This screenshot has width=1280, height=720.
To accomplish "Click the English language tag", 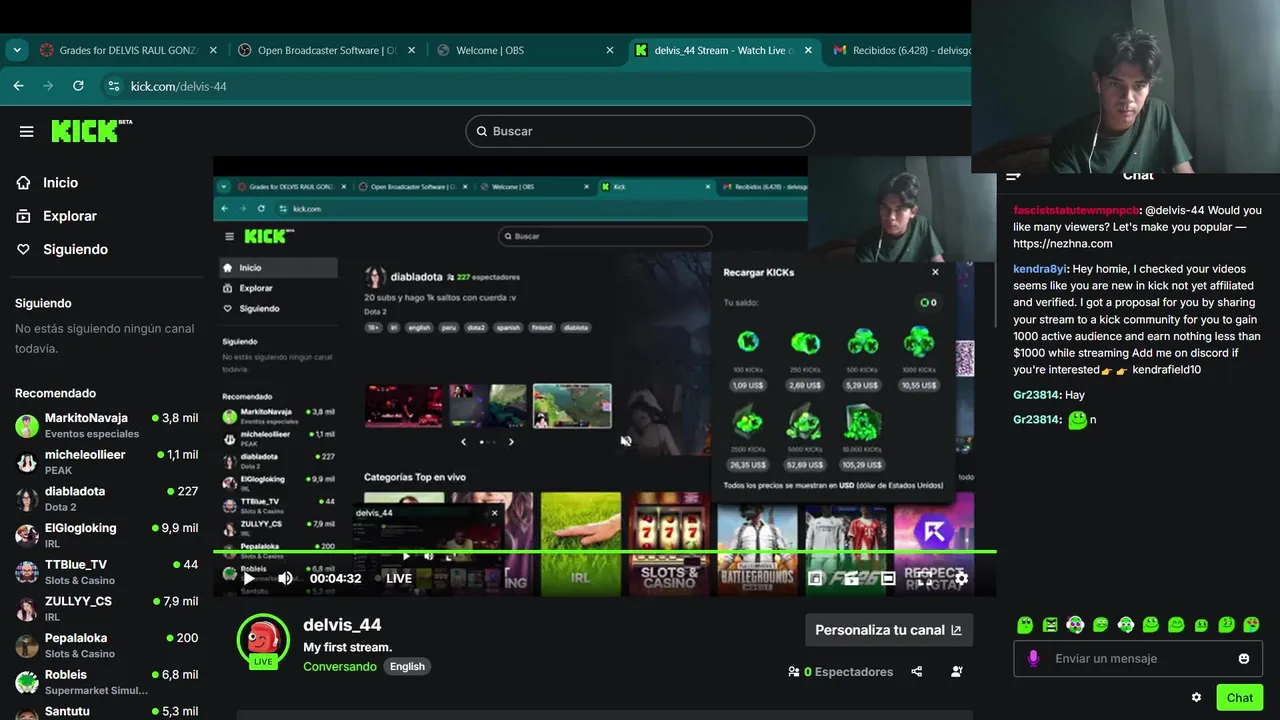I will 407,666.
